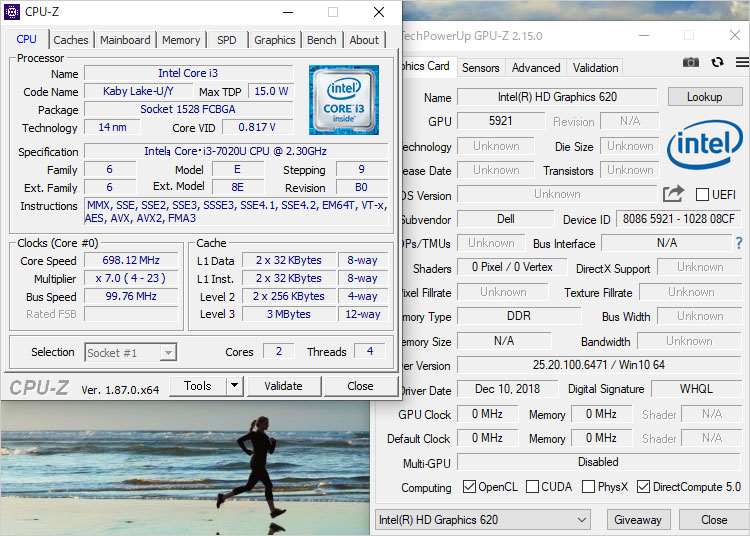
Task: Open the Memory tab in CPU-Z
Action: (x=181, y=40)
